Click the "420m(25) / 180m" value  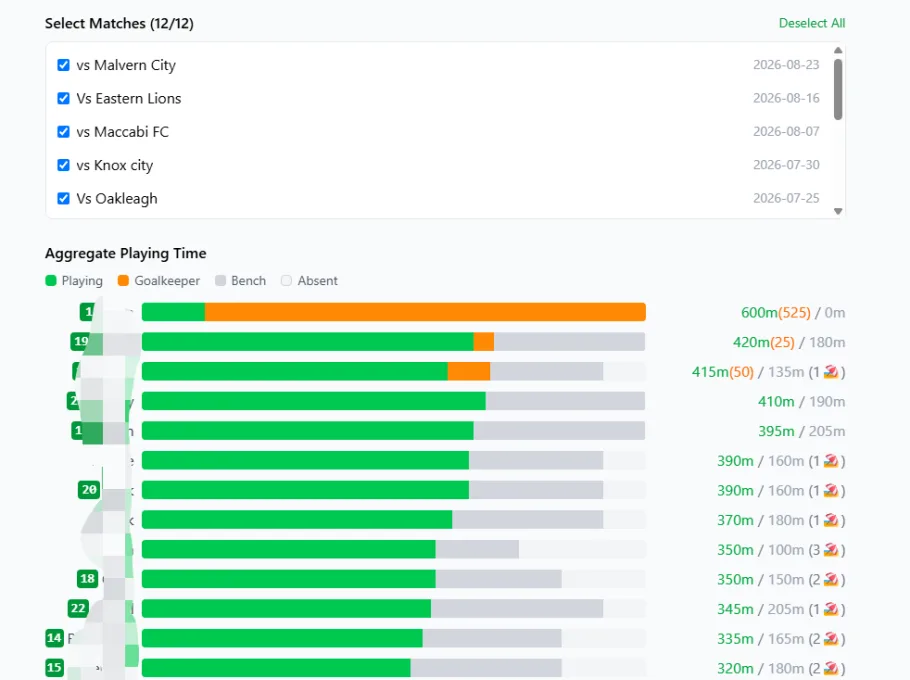(789, 342)
